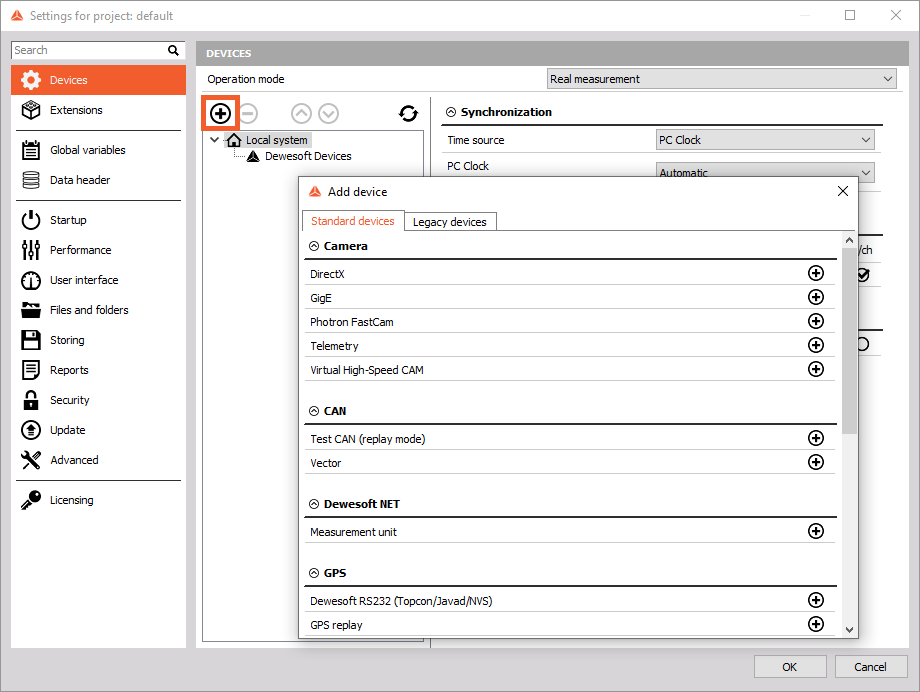Collapse the Camera device group
The height and width of the screenshot is (692, 920).
pyautogui.click(x=314, y=246)
